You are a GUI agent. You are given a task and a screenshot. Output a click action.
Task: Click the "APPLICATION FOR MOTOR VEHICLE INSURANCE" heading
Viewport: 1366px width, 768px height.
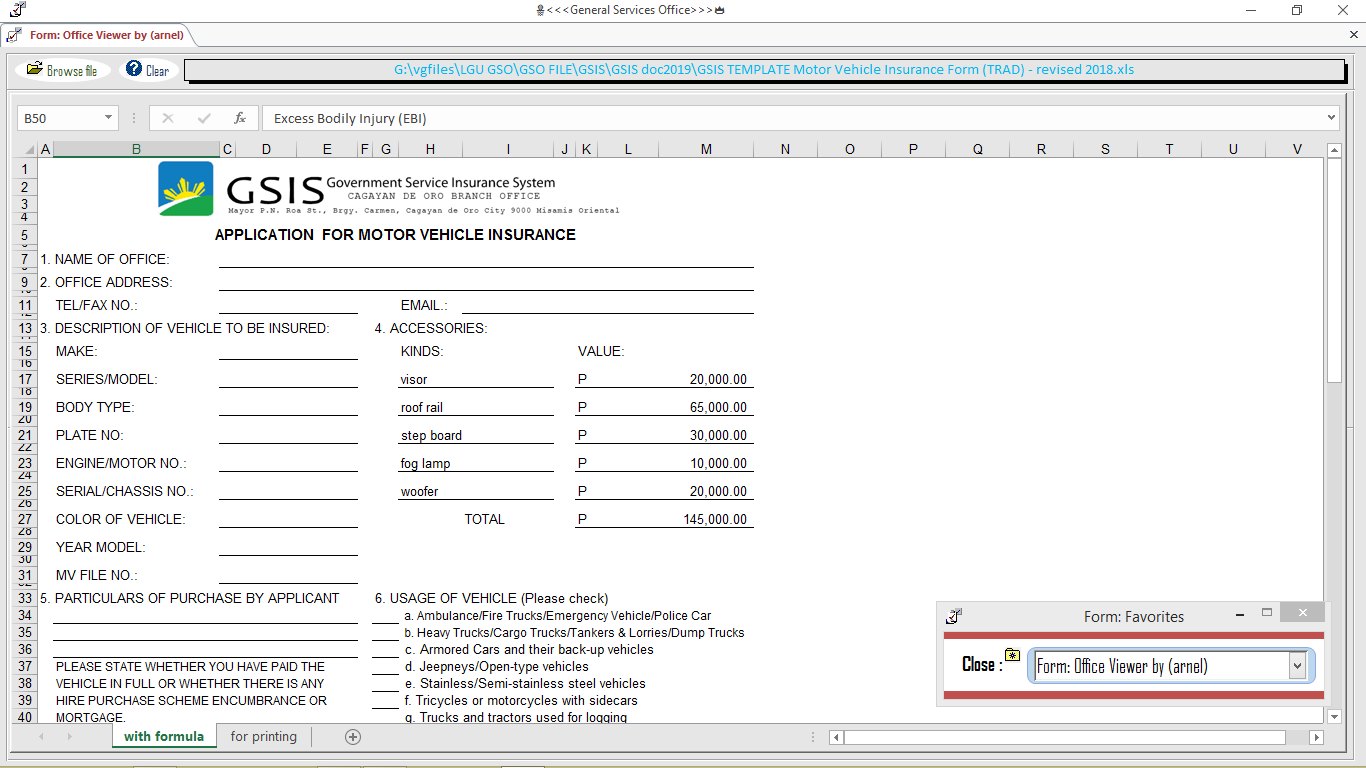(395, 235)
